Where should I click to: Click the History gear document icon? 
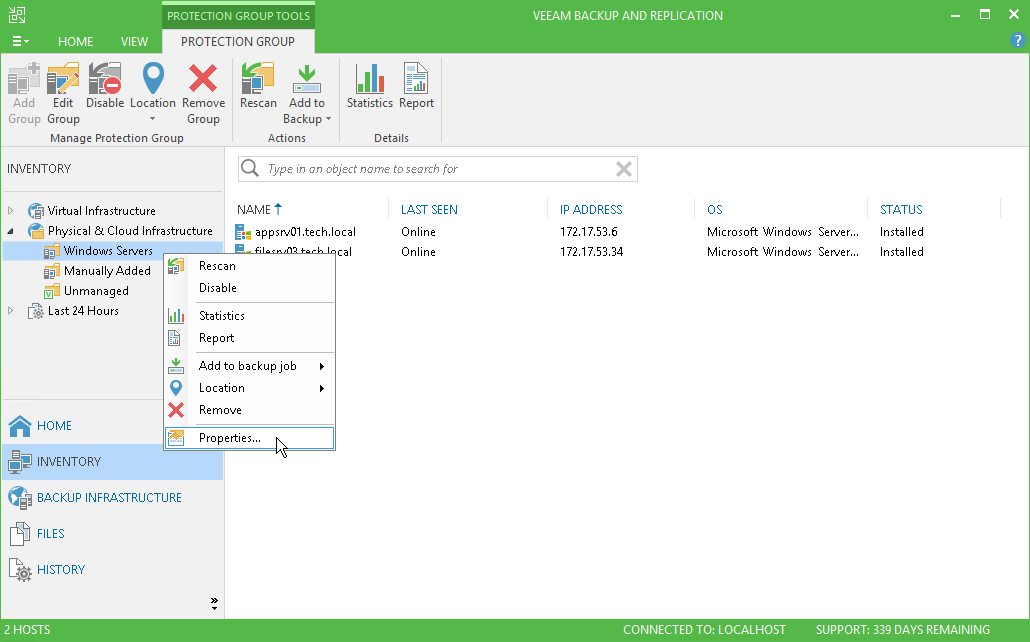(x=20, y=570)
